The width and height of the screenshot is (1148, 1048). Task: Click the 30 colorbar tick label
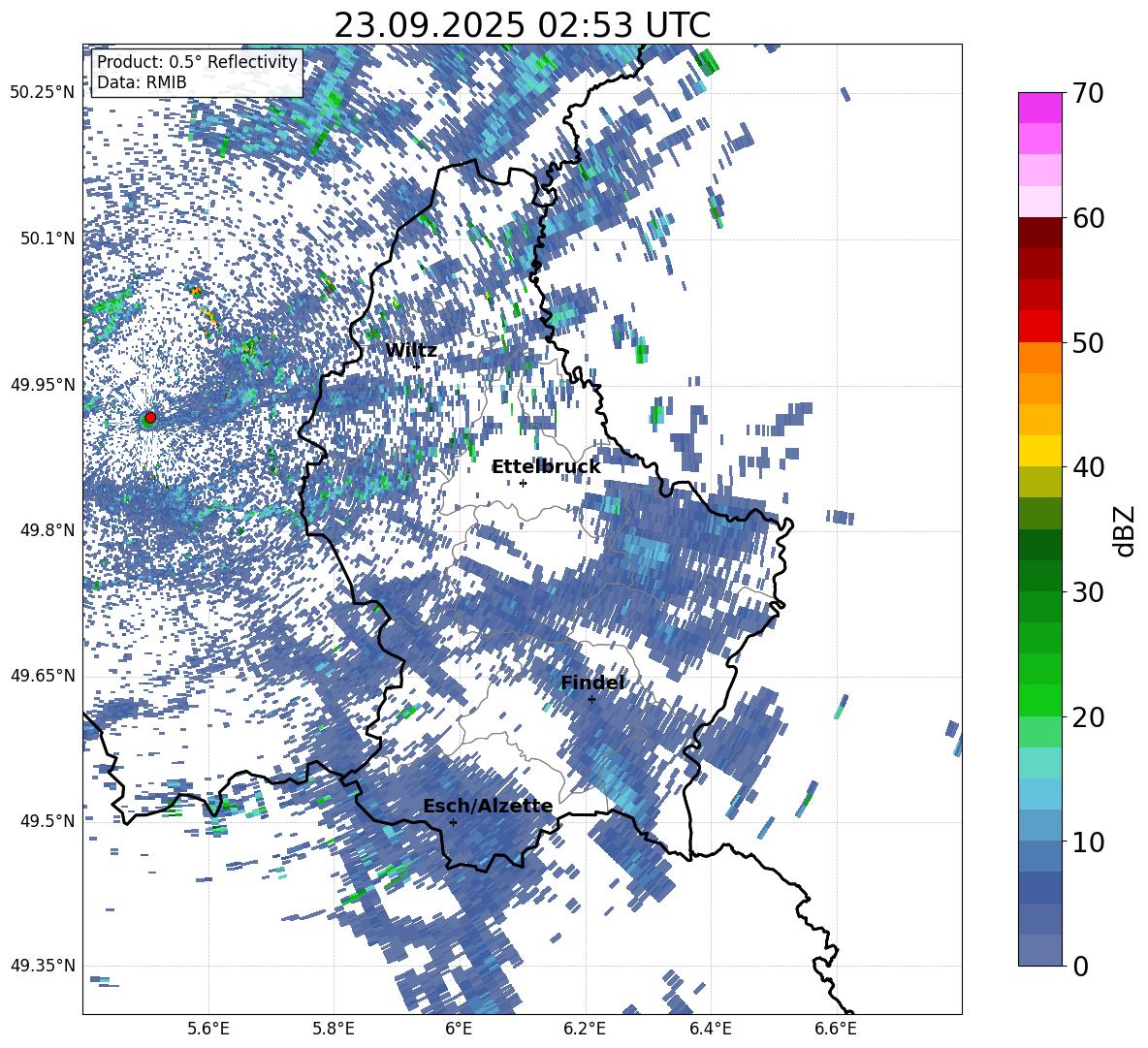coord(1087,592)
